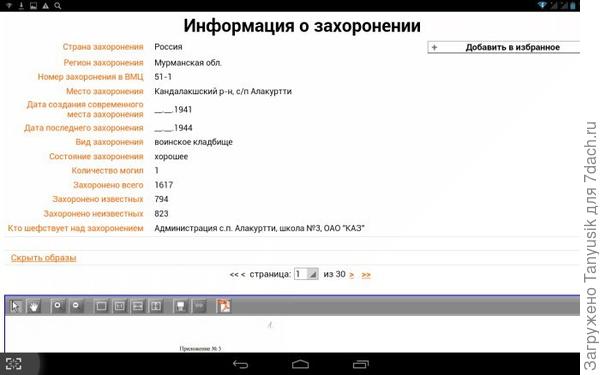Zoom in on the document image

click(58, 306)
